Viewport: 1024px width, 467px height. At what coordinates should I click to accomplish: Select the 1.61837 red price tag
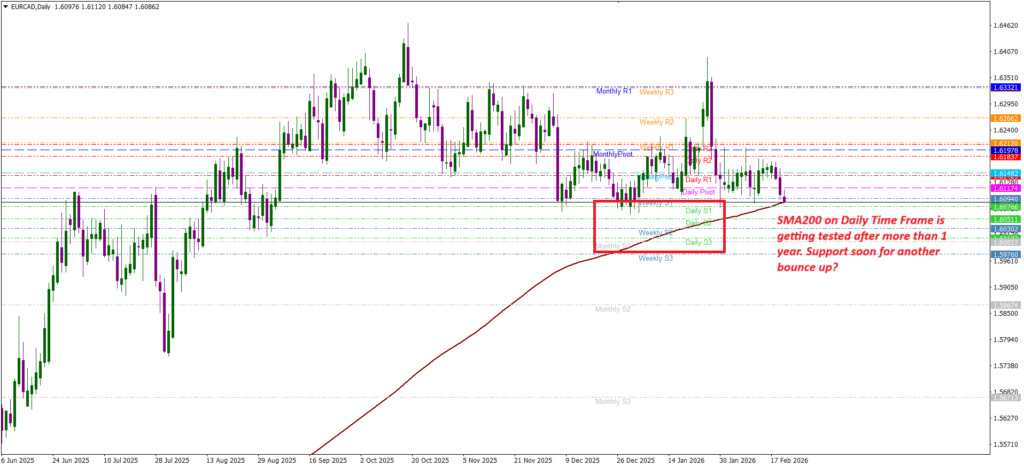[x=1004, y=157]
